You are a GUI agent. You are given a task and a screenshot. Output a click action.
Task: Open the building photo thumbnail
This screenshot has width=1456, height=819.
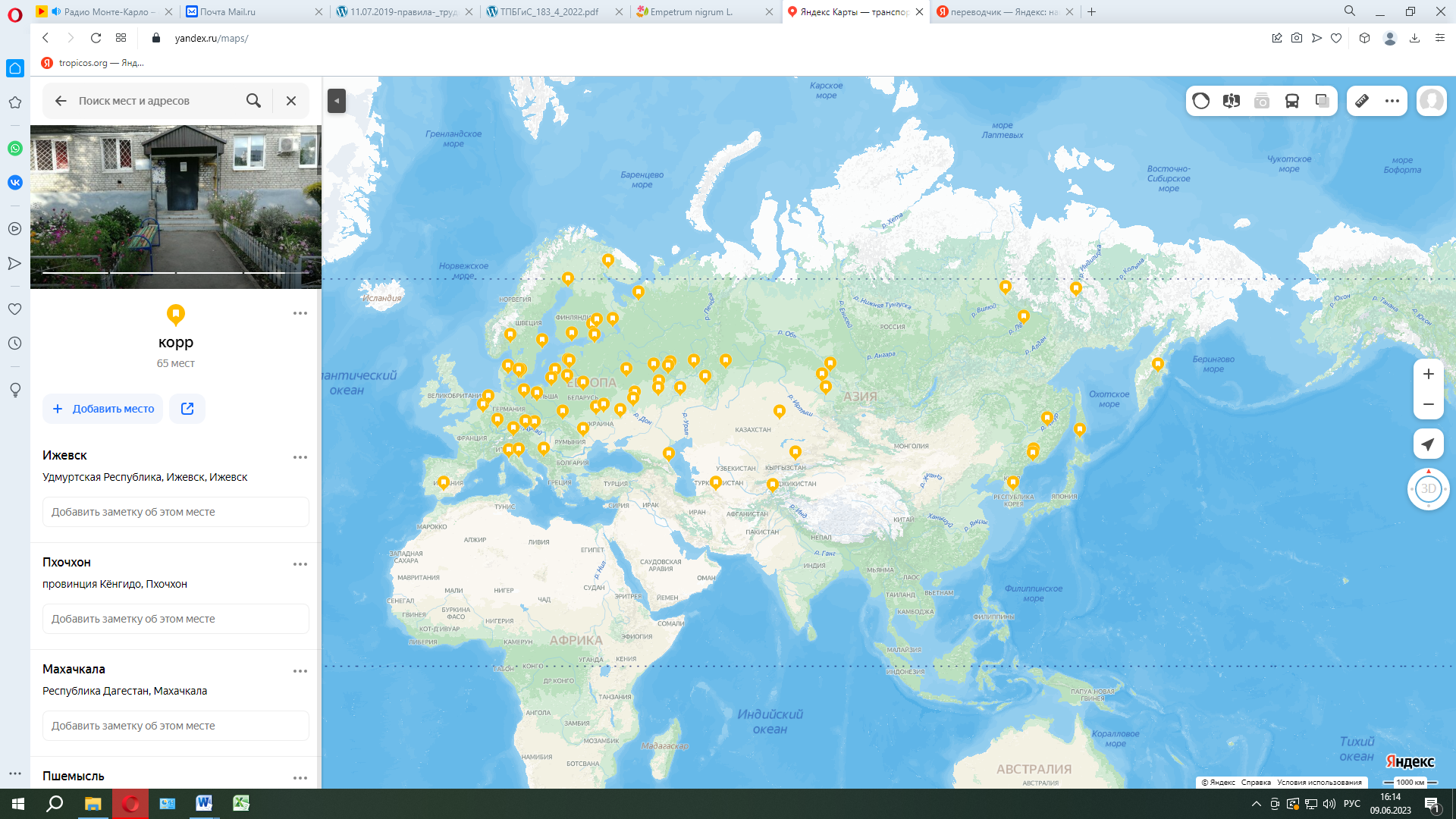(176, 207)
